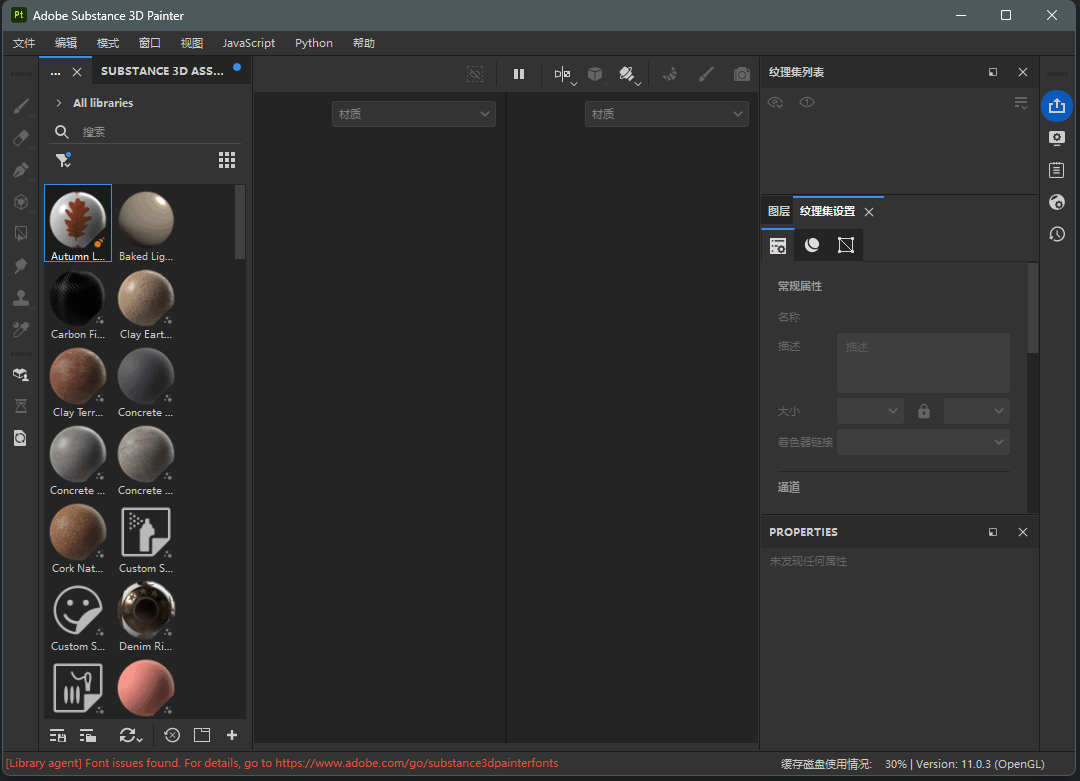Open the Python menu

tap(314, 43)
